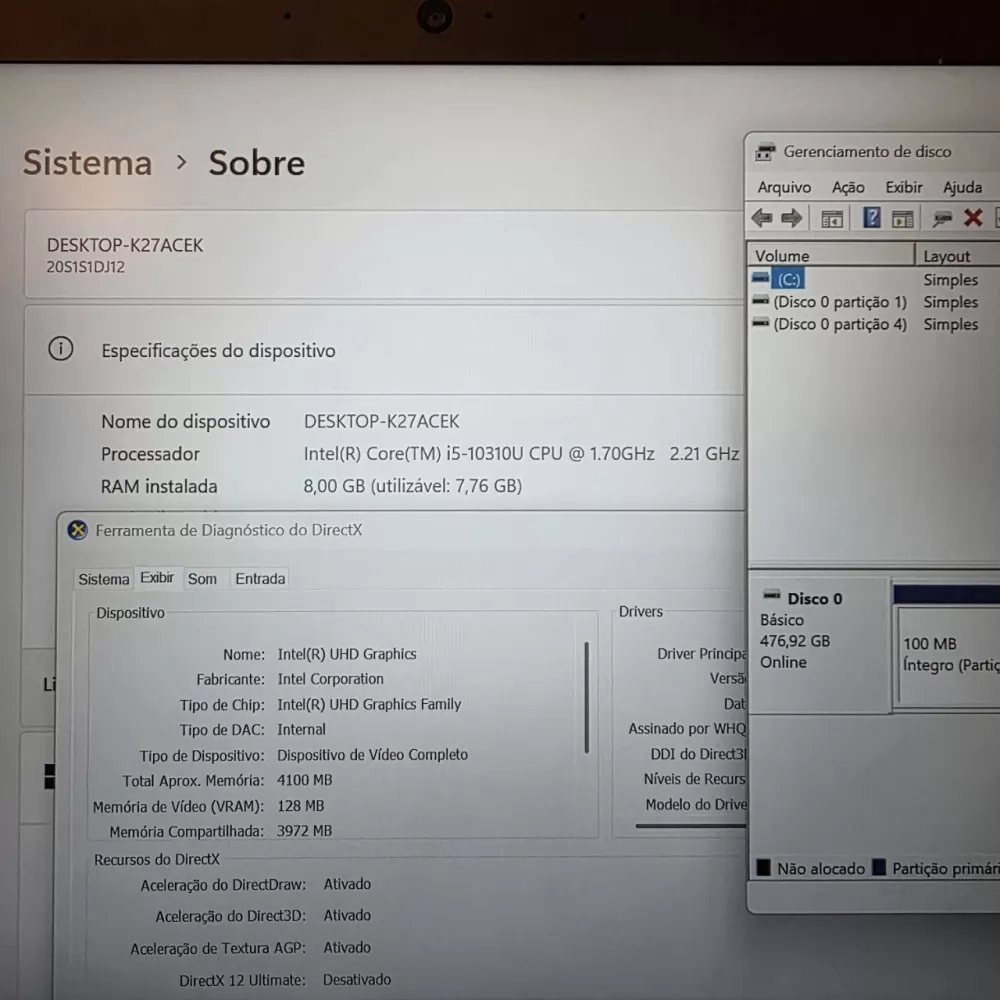Image resolution: width=1000 pixels, height=1000 pixels.
Task: Open the Ação menu in Disk Management
Action: [848, 187]
